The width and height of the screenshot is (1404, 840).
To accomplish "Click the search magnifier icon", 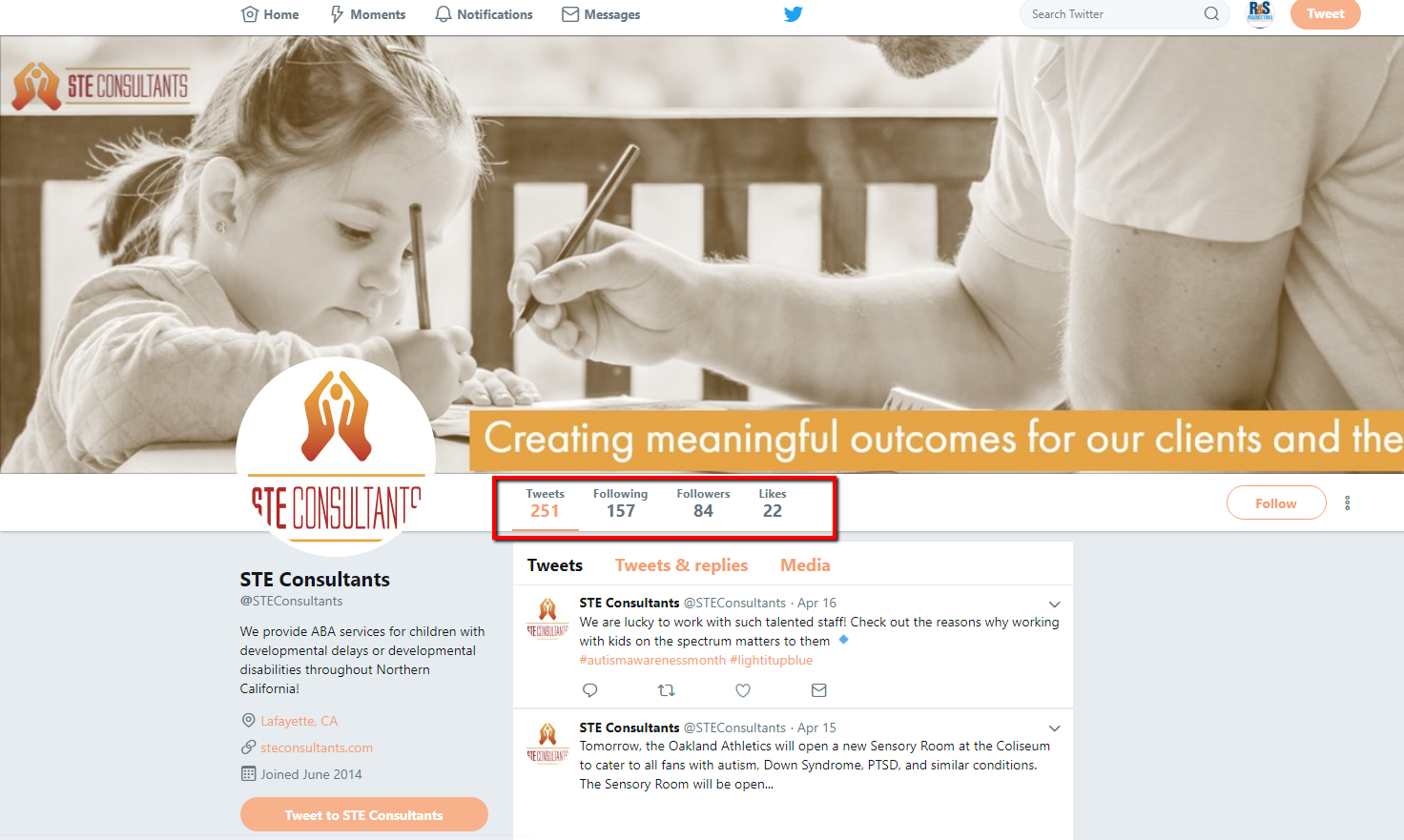I will point(1211,14).
